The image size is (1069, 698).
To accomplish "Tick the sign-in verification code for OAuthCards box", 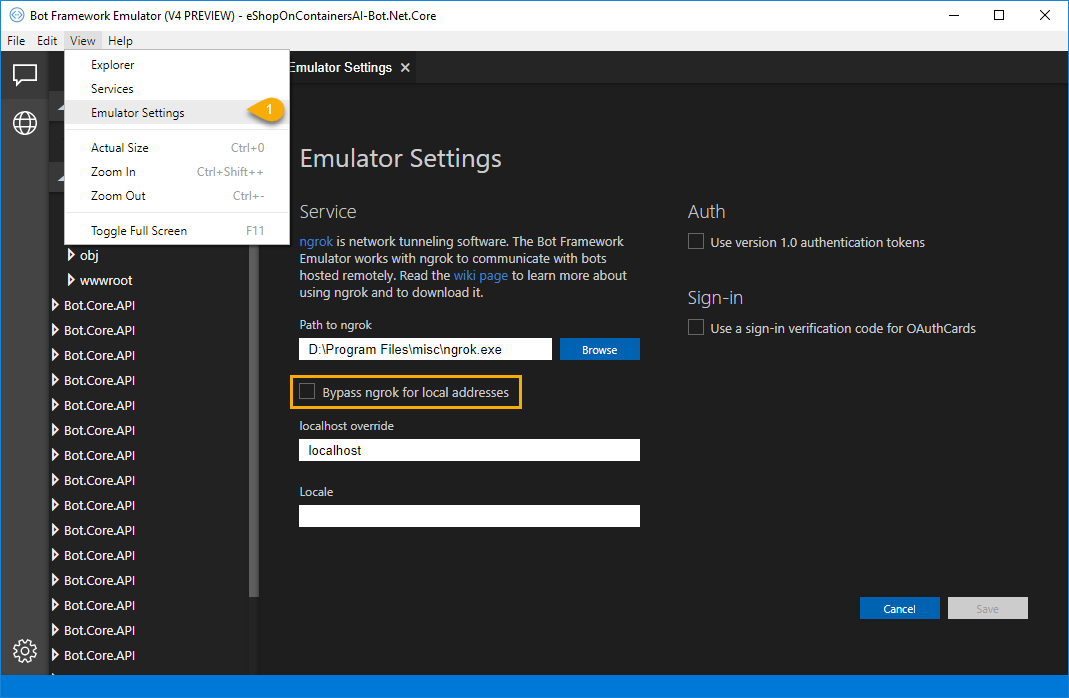I will (695, 327).
